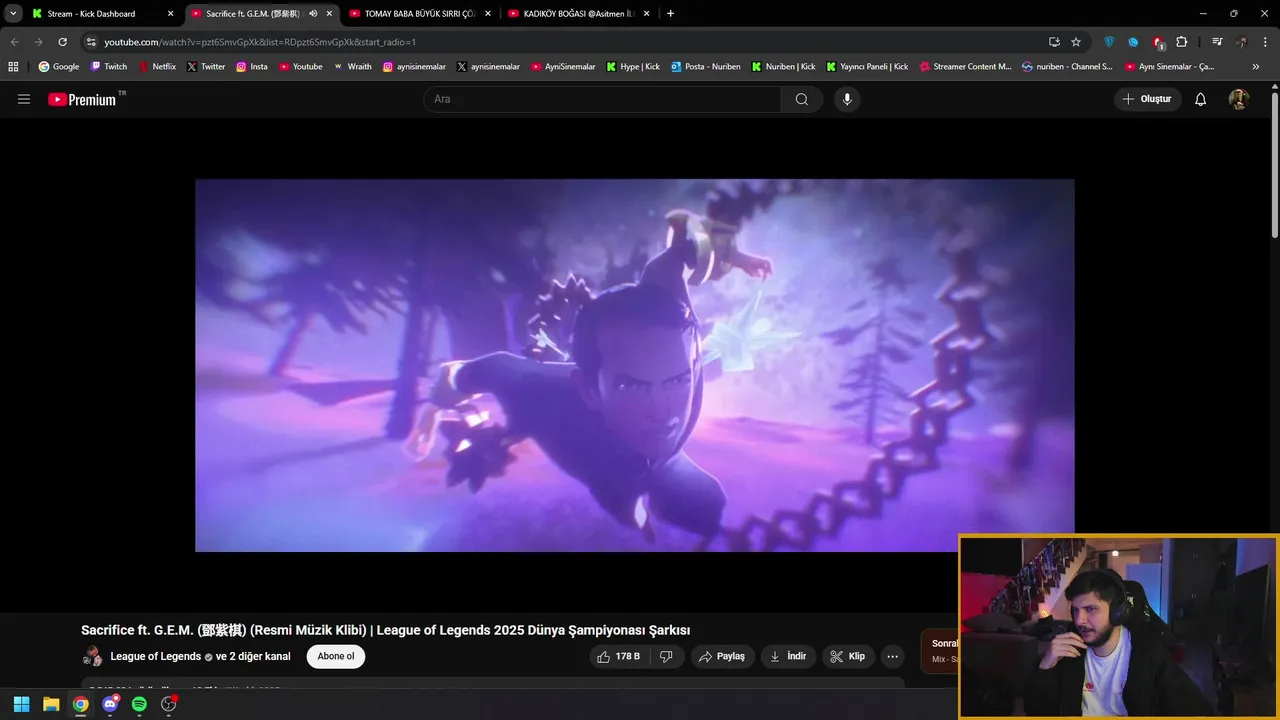Image resolution: width=1280 pixels, height=720 pixels.
Task: Open the Posta - Nuriben bookmark
Action: (x=706, y=66)
